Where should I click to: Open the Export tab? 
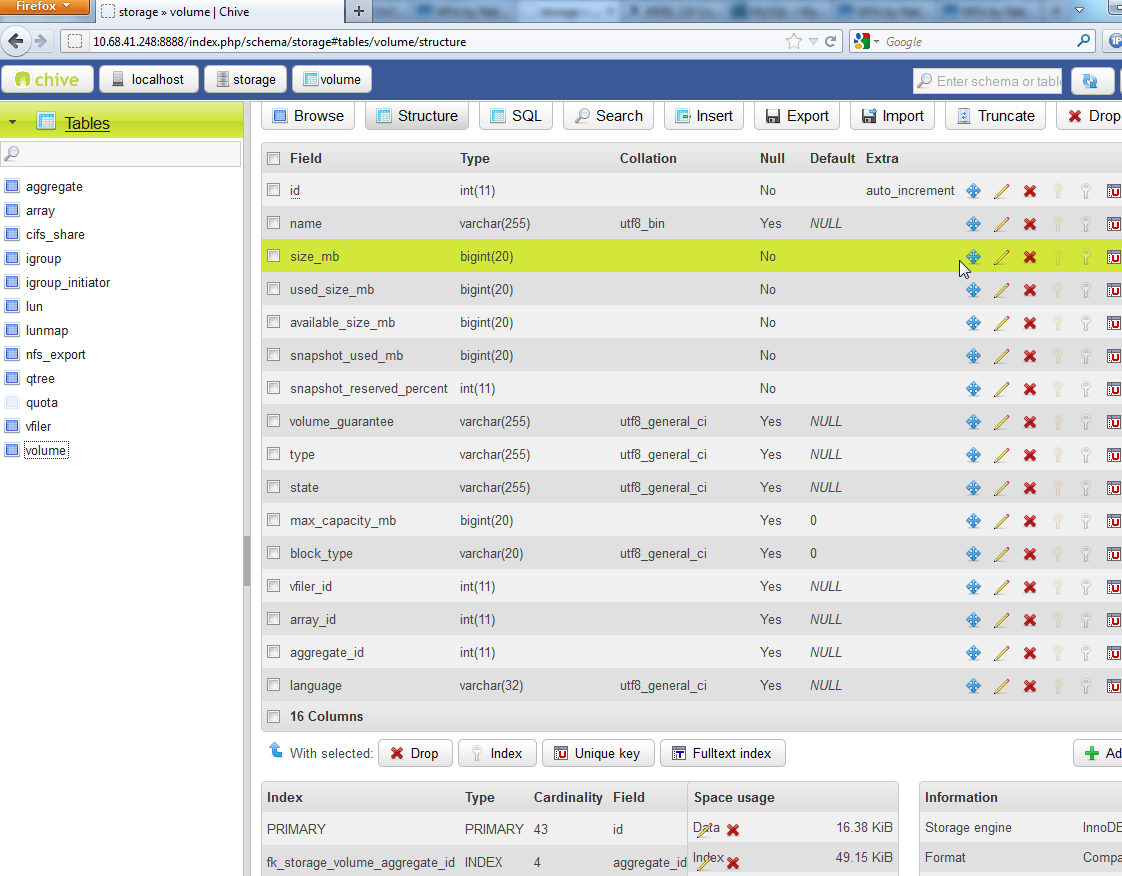797,116
